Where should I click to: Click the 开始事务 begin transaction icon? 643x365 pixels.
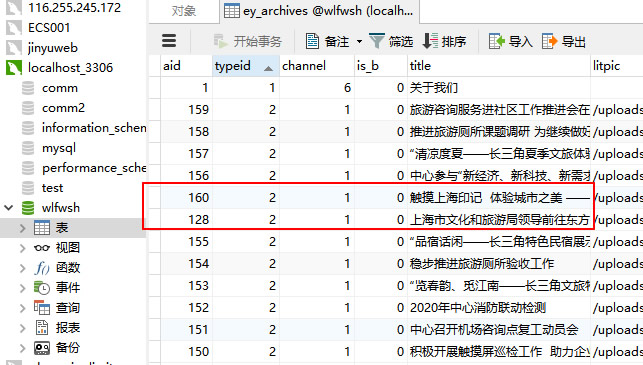220,41
